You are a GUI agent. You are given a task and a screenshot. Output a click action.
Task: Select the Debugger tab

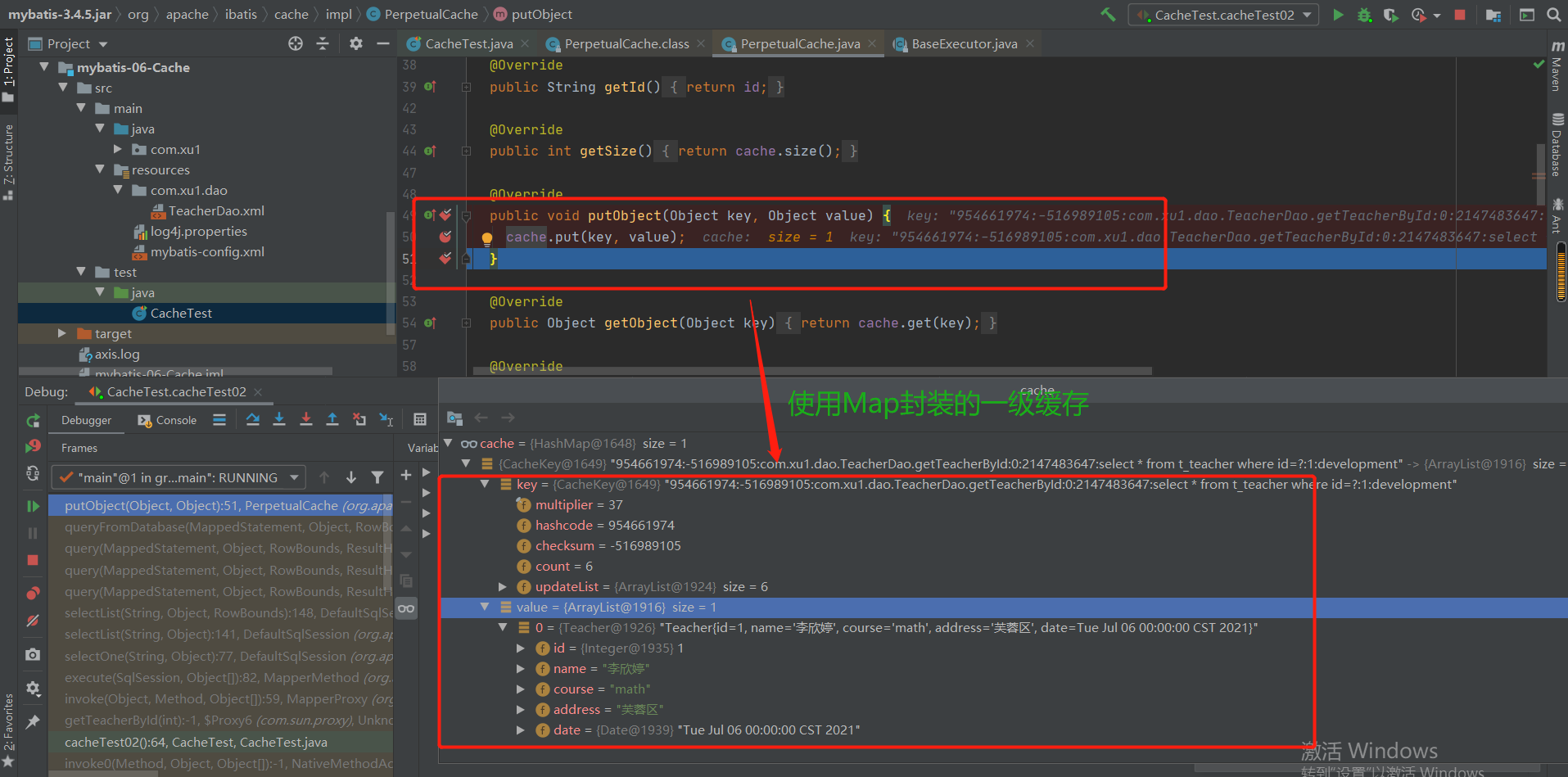86,420
